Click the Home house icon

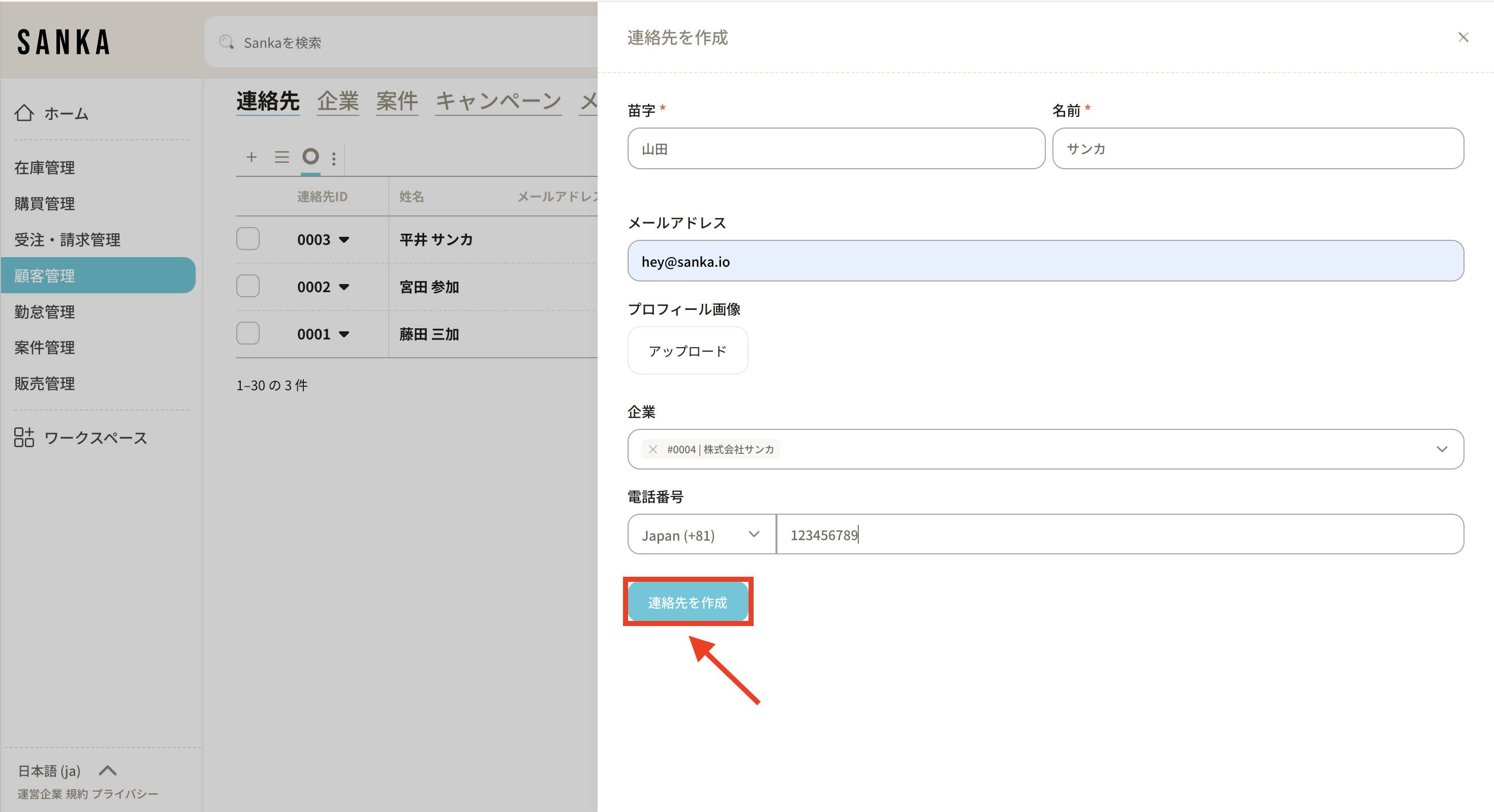coord(24,113)
